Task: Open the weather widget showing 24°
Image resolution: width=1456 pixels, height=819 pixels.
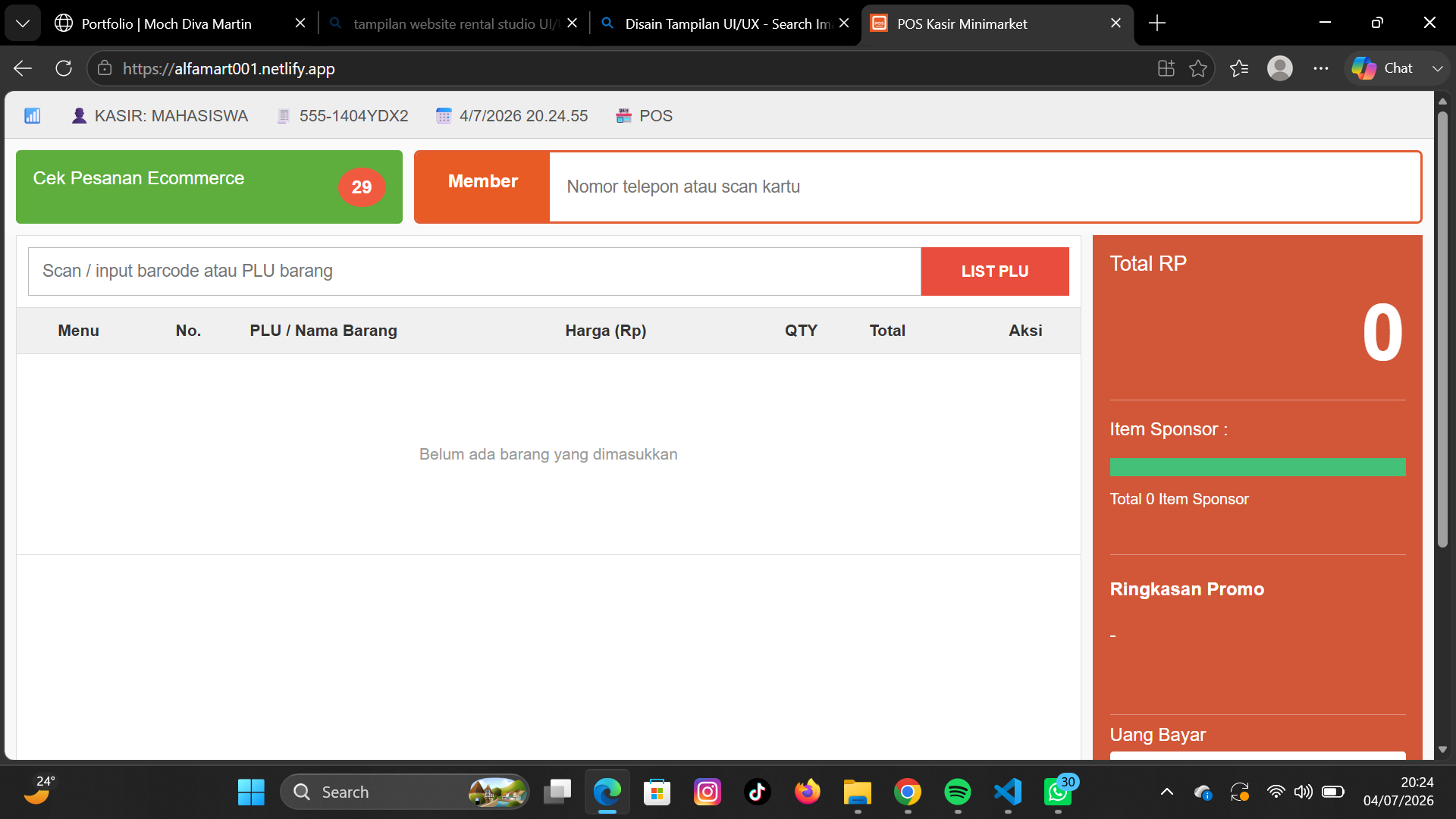Action: pyautogui.click(x=38, y=790)
